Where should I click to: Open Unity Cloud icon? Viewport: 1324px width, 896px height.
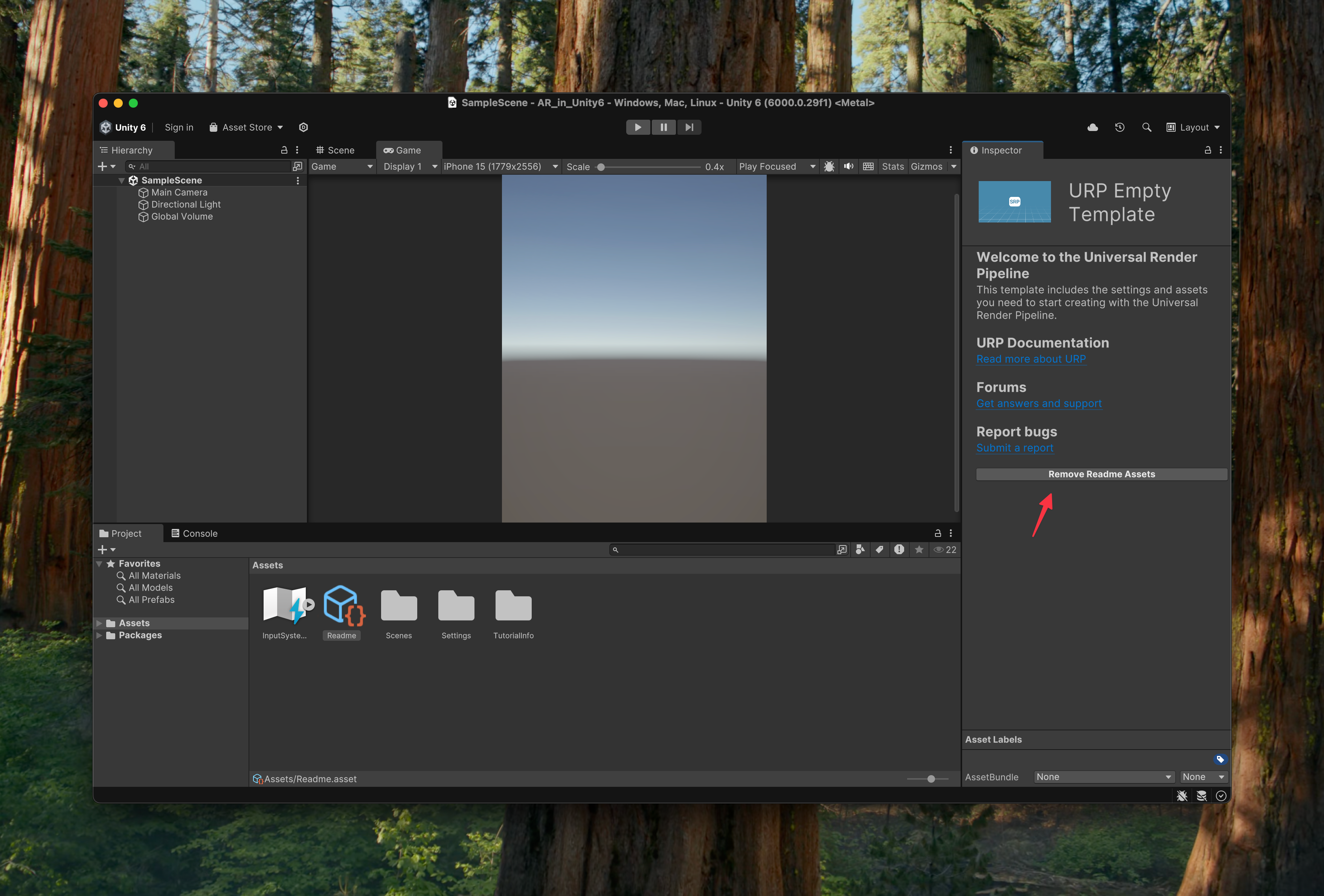(1092, 127)
